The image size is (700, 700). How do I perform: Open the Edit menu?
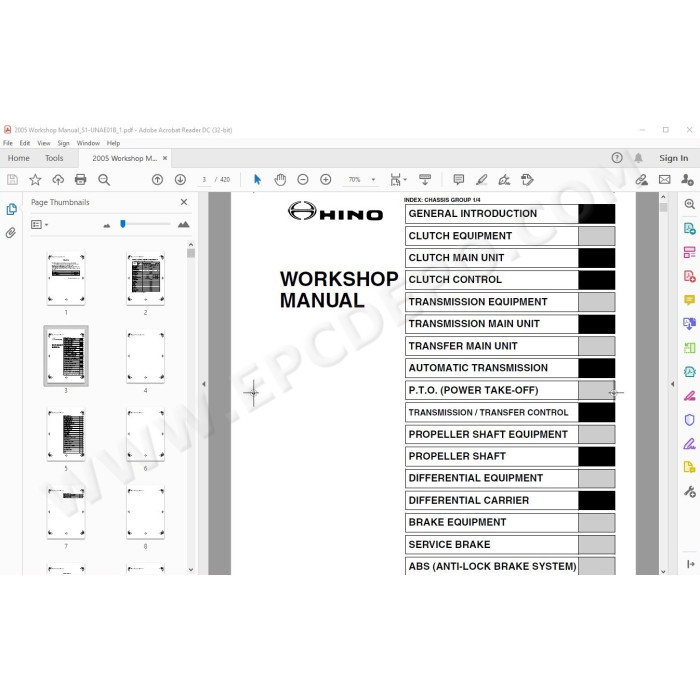point(25,143)
